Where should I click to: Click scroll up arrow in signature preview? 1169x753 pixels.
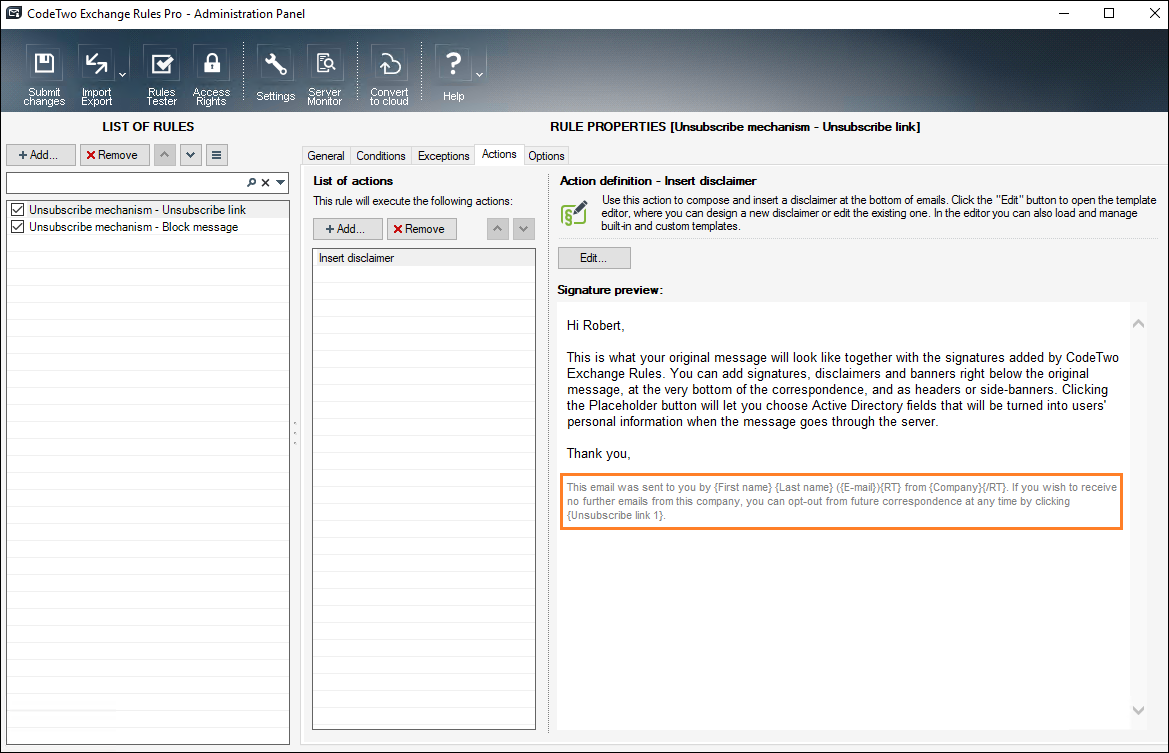click(x=1138, y=324)
